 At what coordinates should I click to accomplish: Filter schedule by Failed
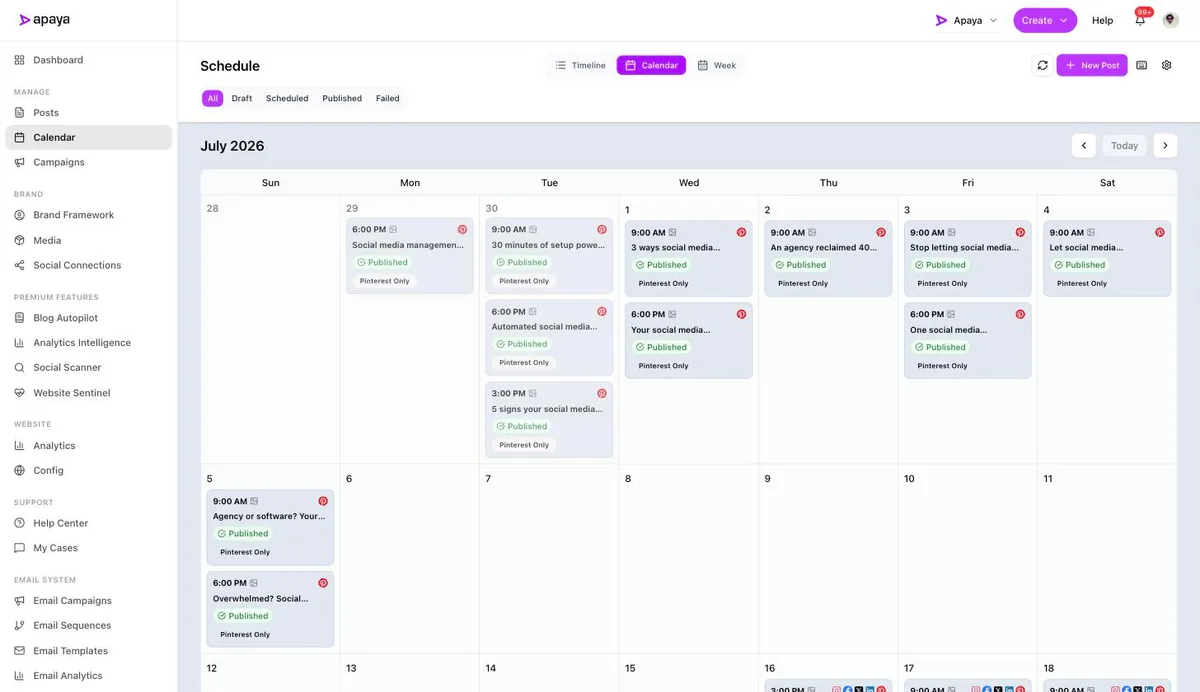388,98
